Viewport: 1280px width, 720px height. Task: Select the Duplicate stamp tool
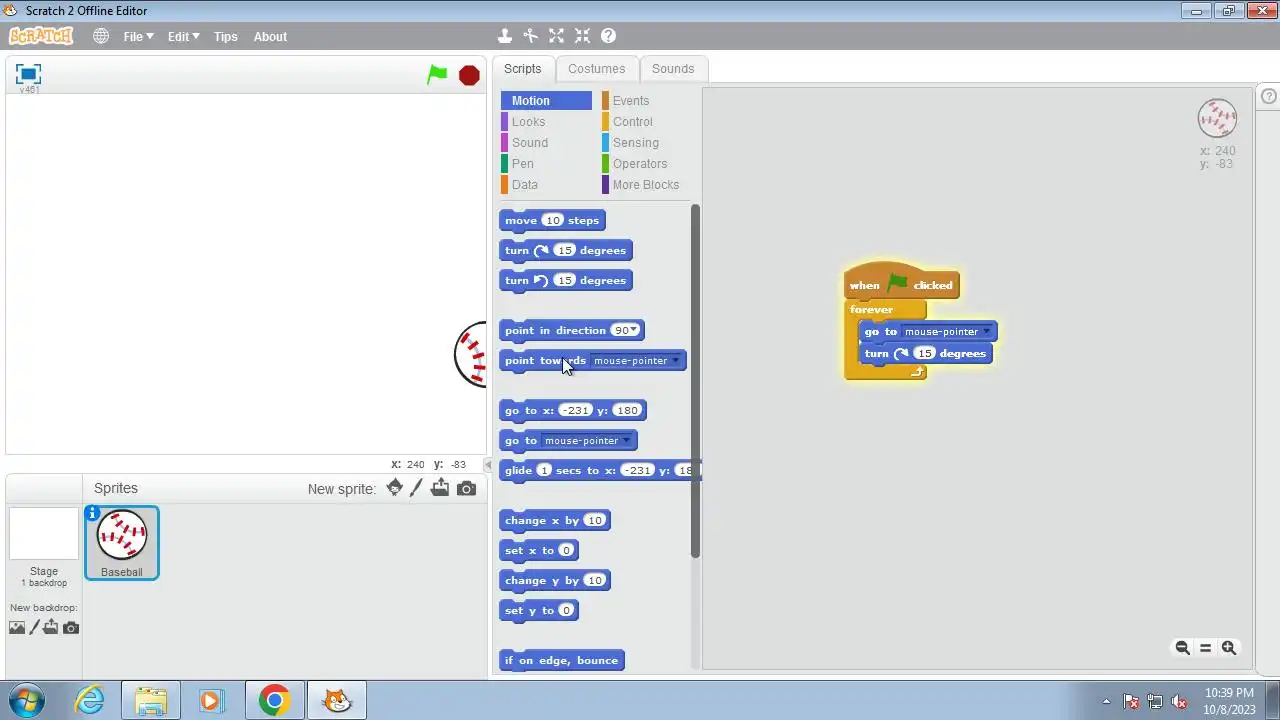coord(505,36)
